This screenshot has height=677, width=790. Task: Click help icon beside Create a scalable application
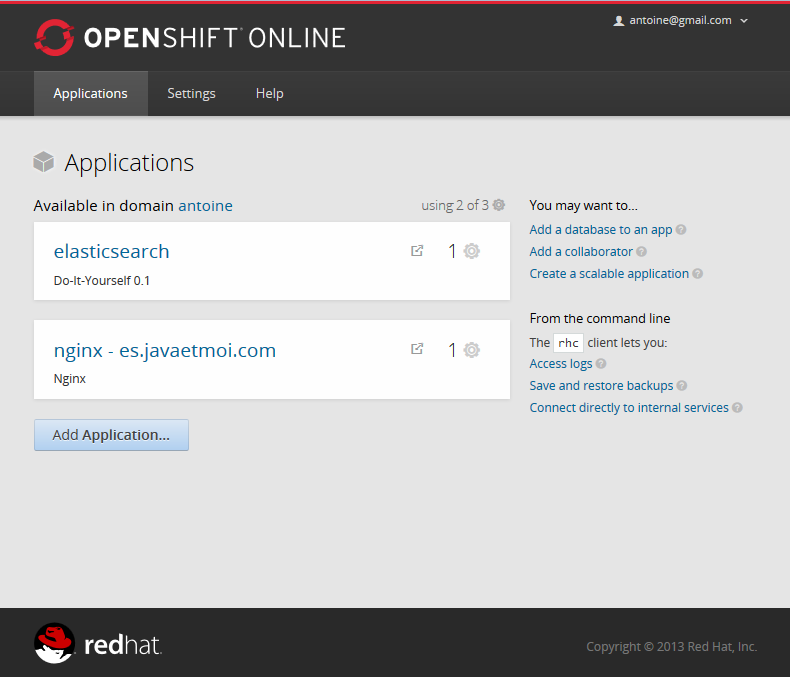(x=698, y=274)
